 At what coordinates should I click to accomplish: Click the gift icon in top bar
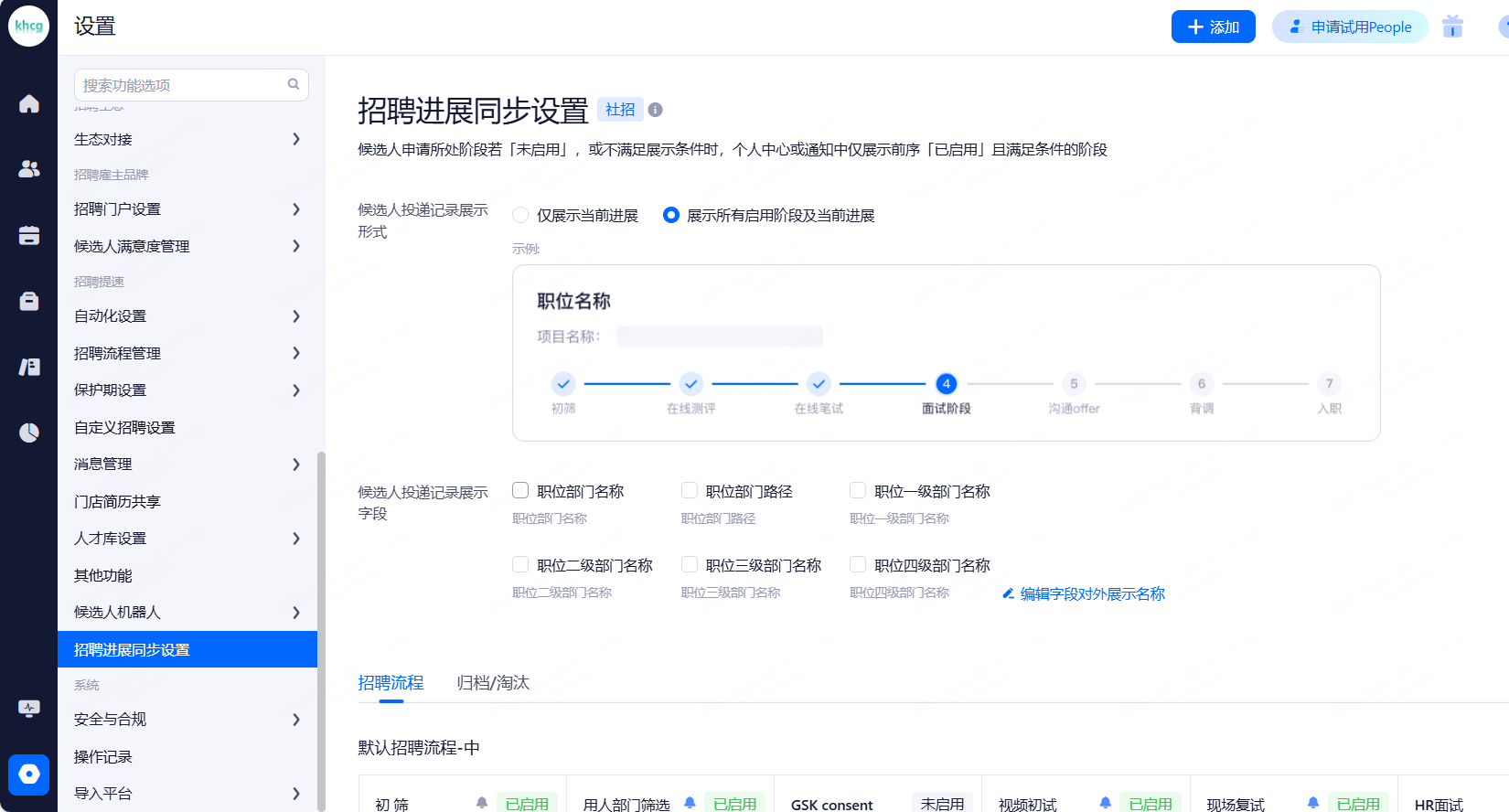click(1452, 27)
